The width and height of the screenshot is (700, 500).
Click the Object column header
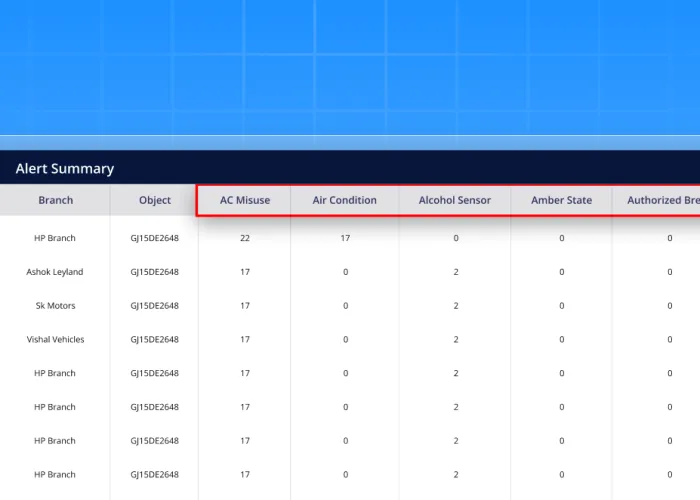pos(155,200)
